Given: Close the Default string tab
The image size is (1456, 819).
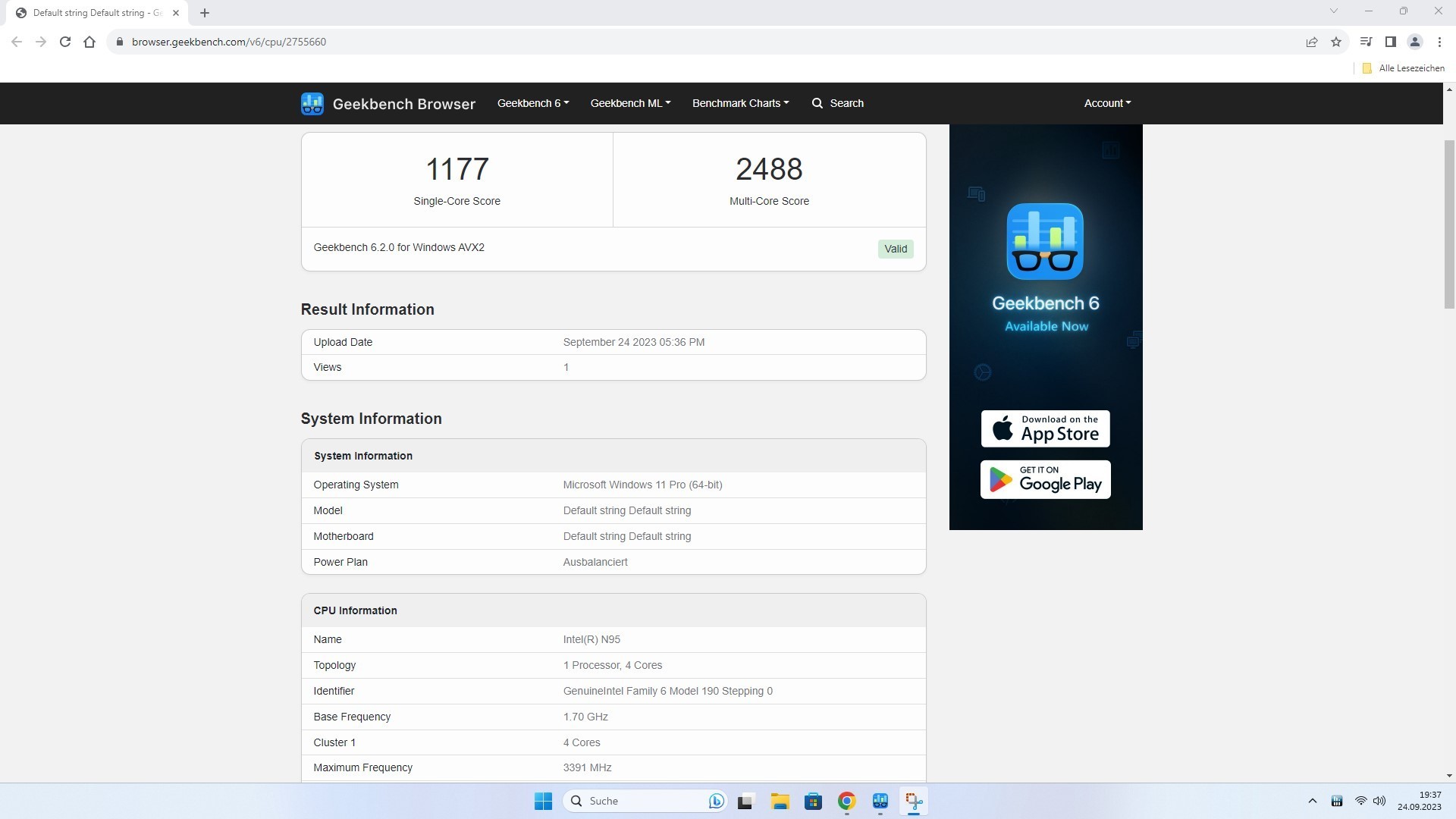Looking at the screenshot, I should (x=175, y=13).
